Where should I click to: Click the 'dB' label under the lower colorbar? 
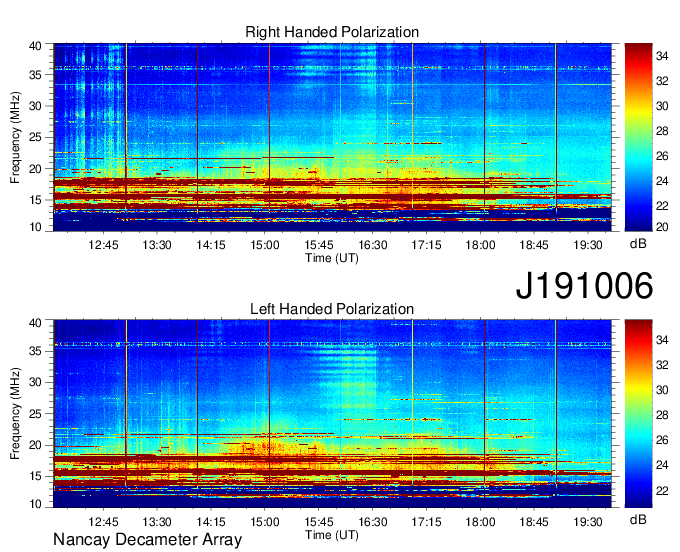[638, 519]
